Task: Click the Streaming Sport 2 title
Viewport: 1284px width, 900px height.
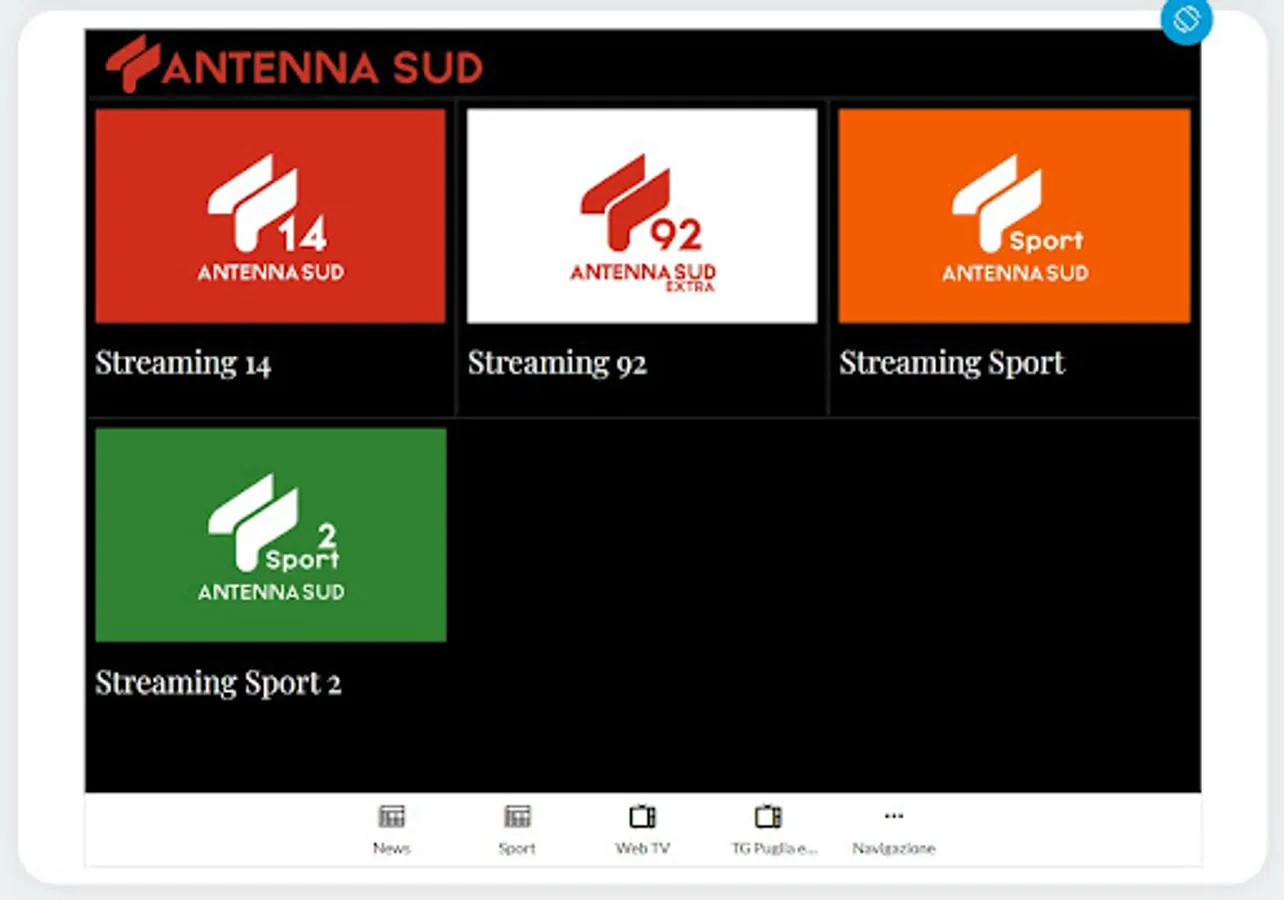Action: [218, 683]
